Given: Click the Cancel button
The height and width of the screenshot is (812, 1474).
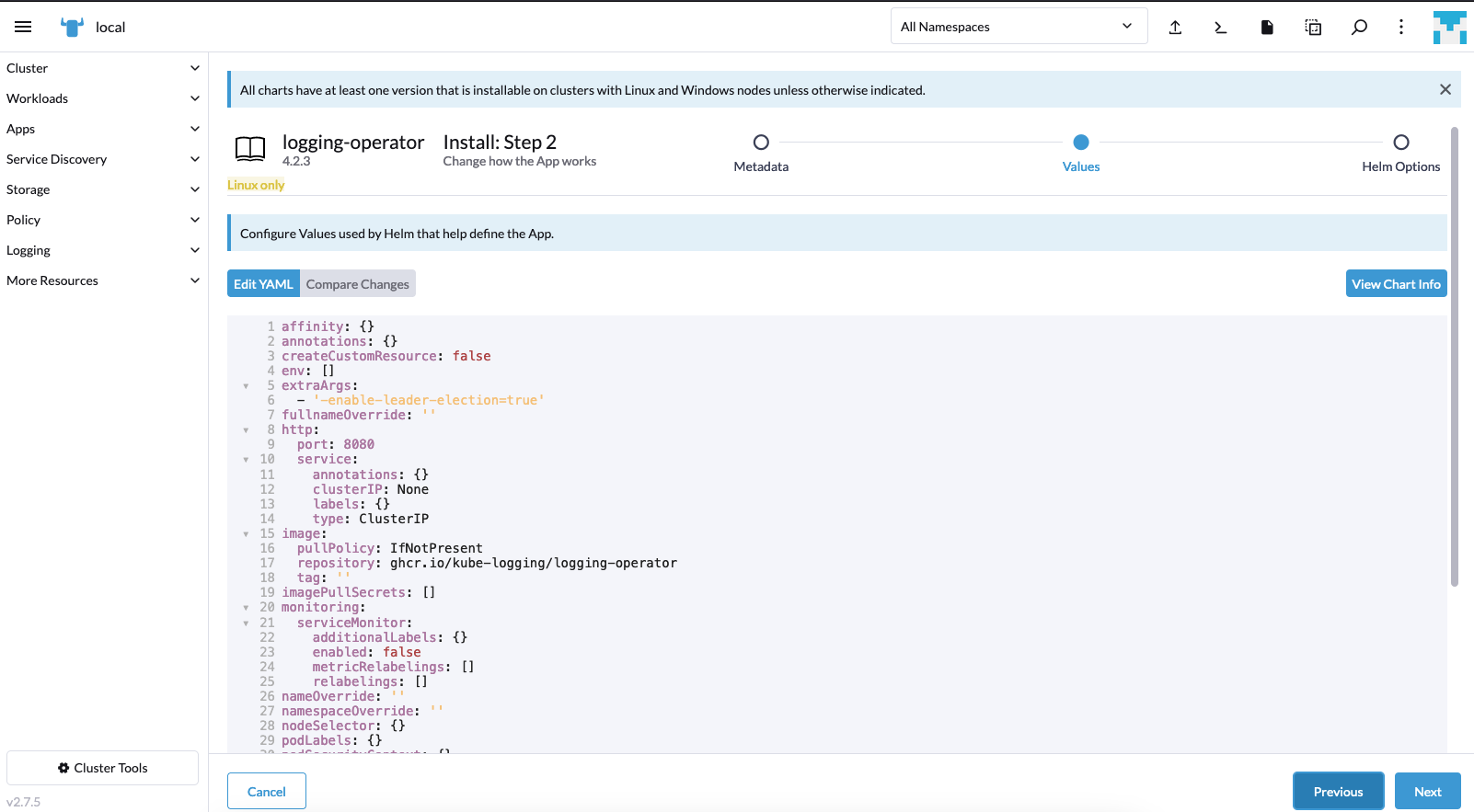Looking at the screenshot, I should point(267,791).
